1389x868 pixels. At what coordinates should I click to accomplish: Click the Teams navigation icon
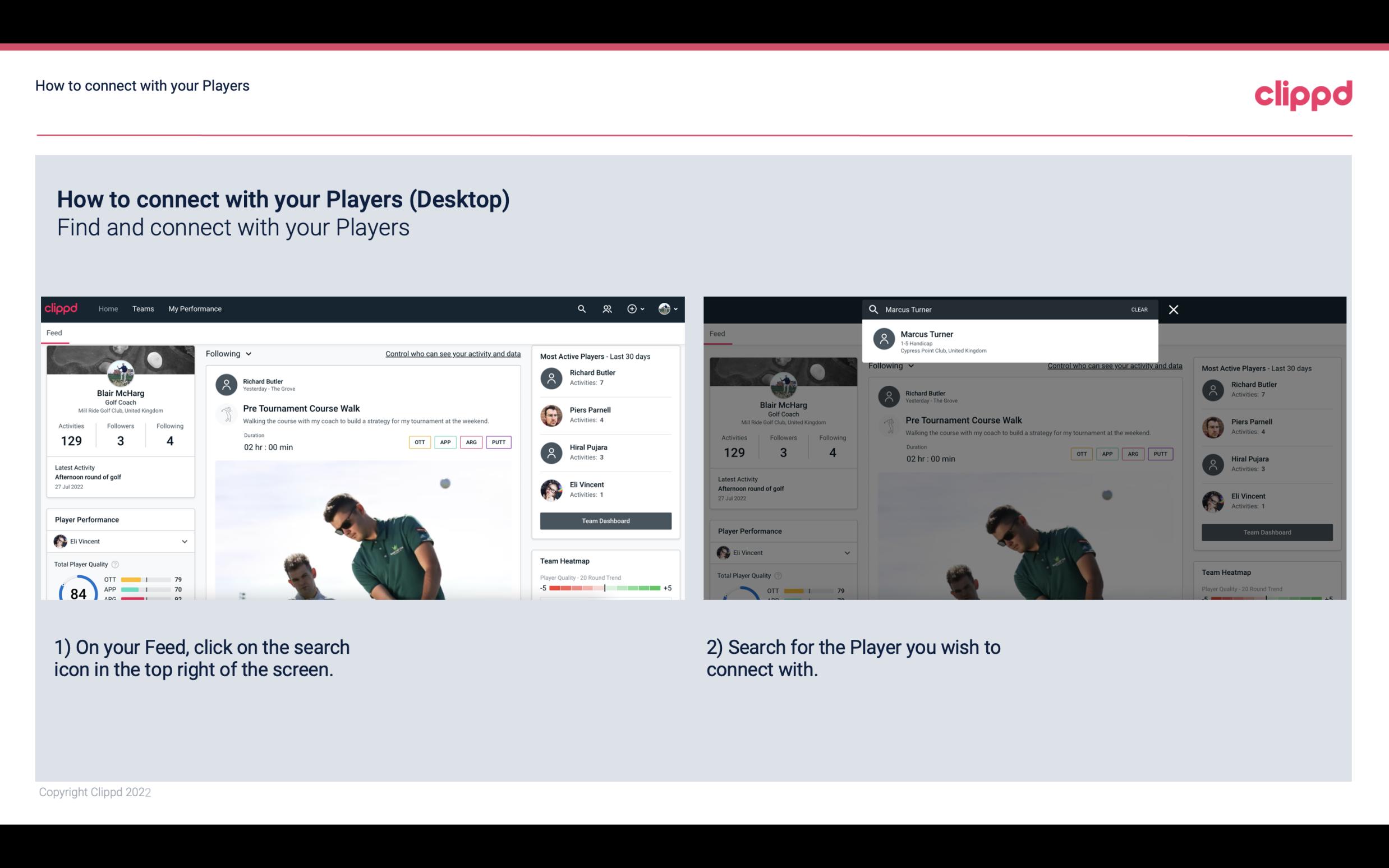pyautogui.click(x=143, y=308)
